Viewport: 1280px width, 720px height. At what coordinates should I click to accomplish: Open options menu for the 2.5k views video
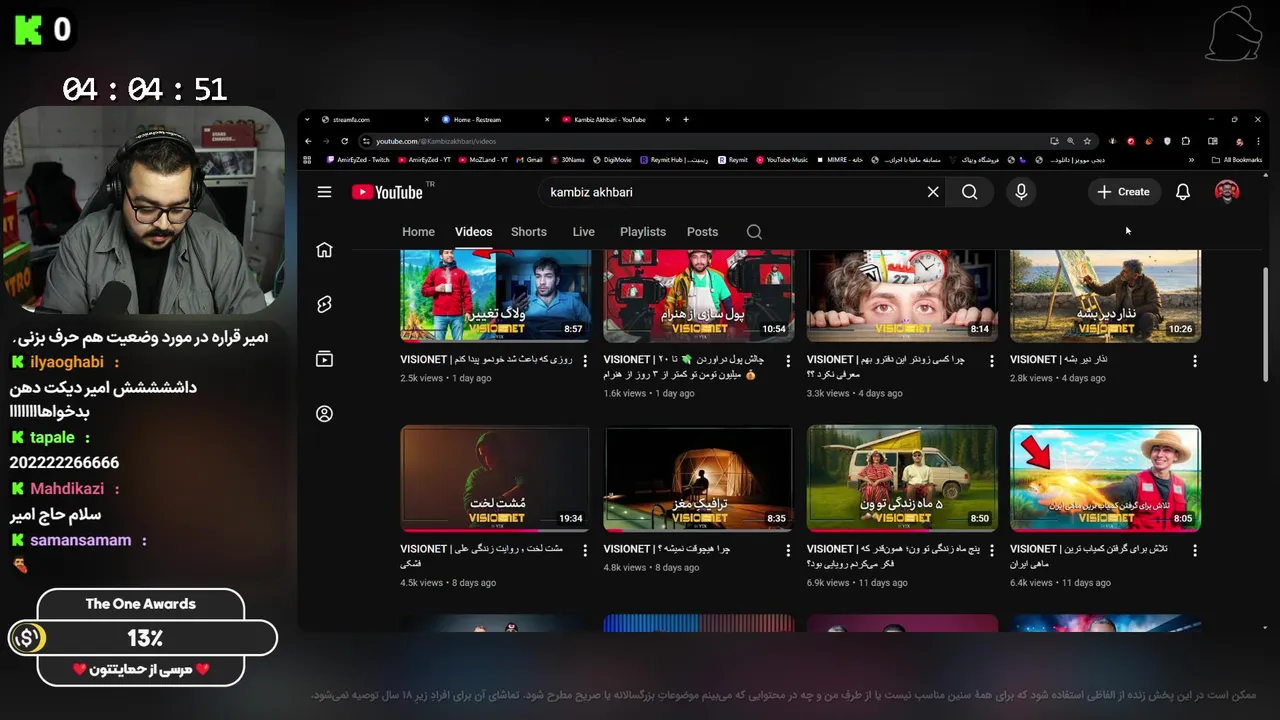pyautogui.click(x=584, y=361)
